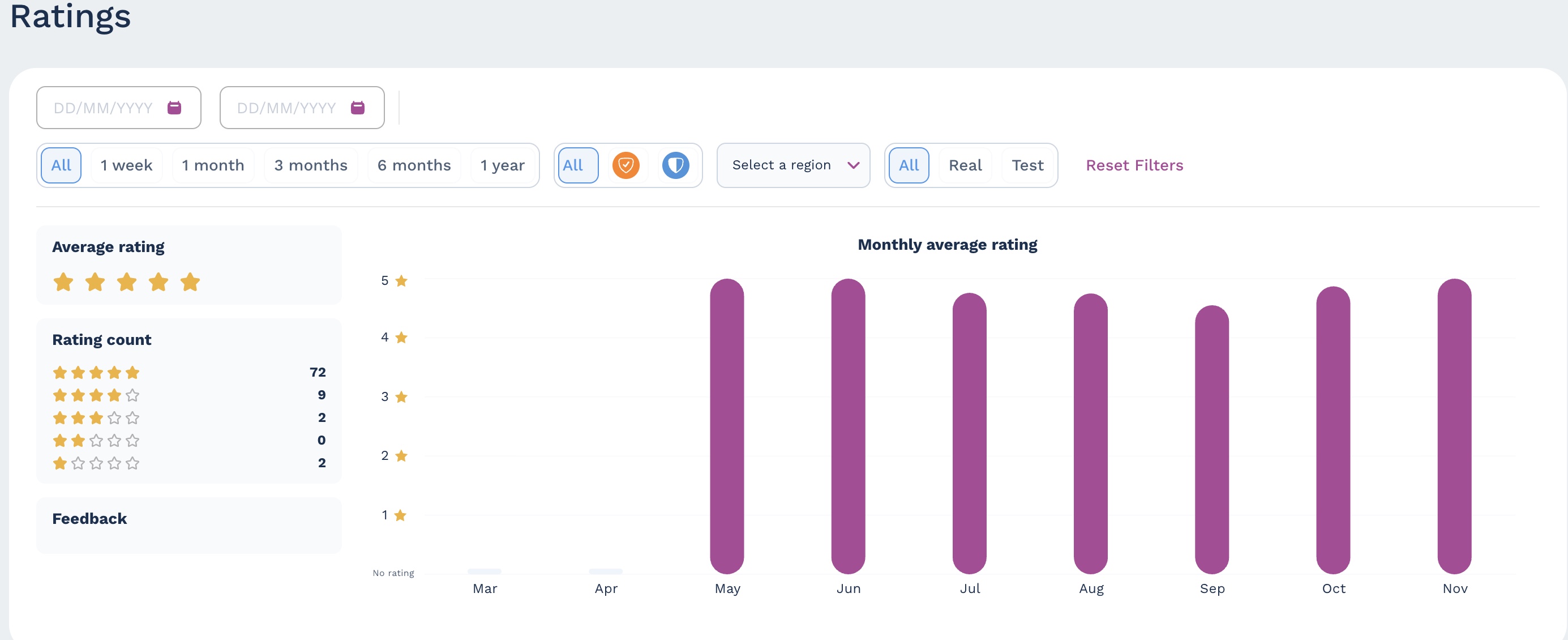Select the All time range option
The width and height of the screenshot is (1568, 640).
coord(61,165)
